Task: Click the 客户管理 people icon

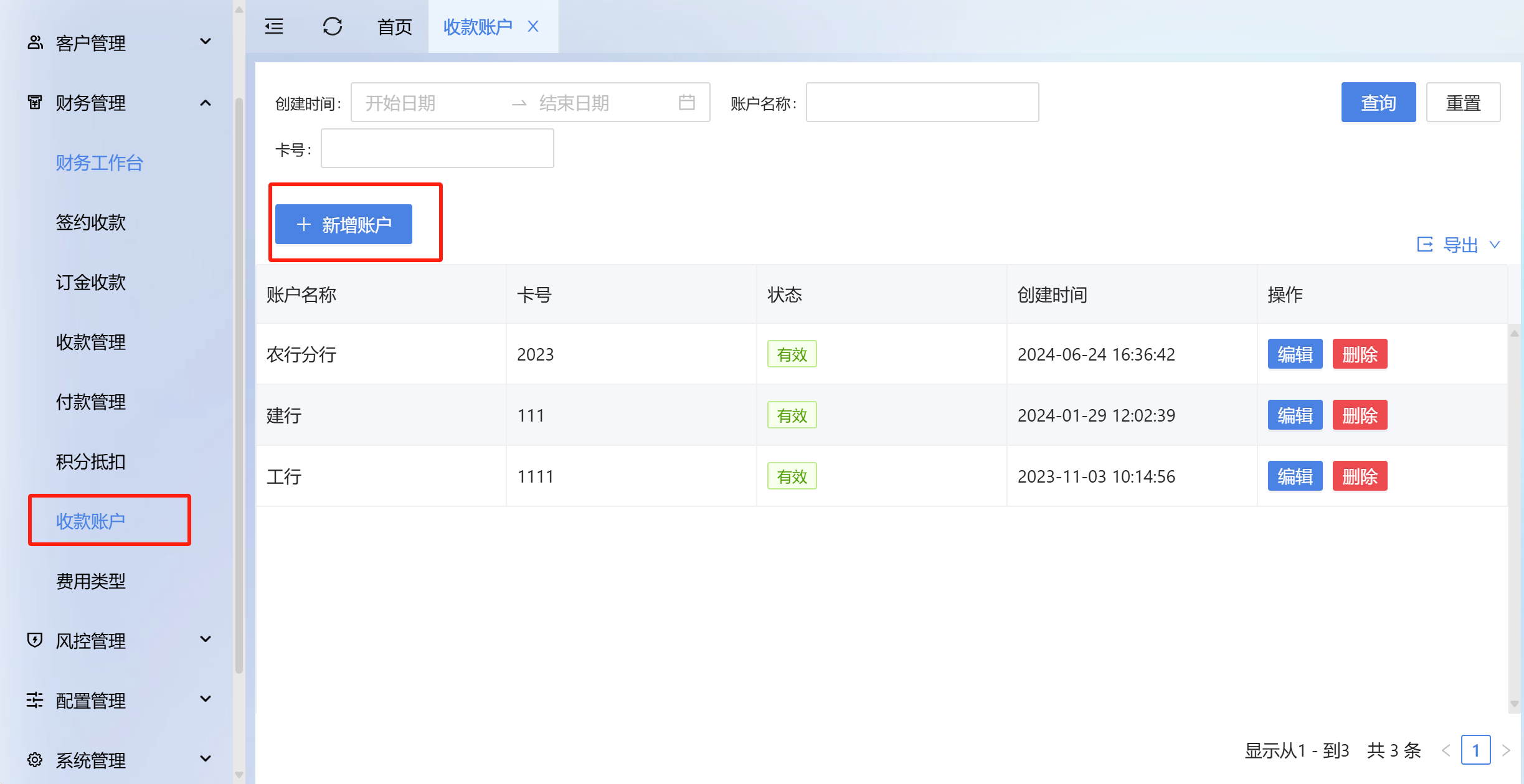Action: 35,42
